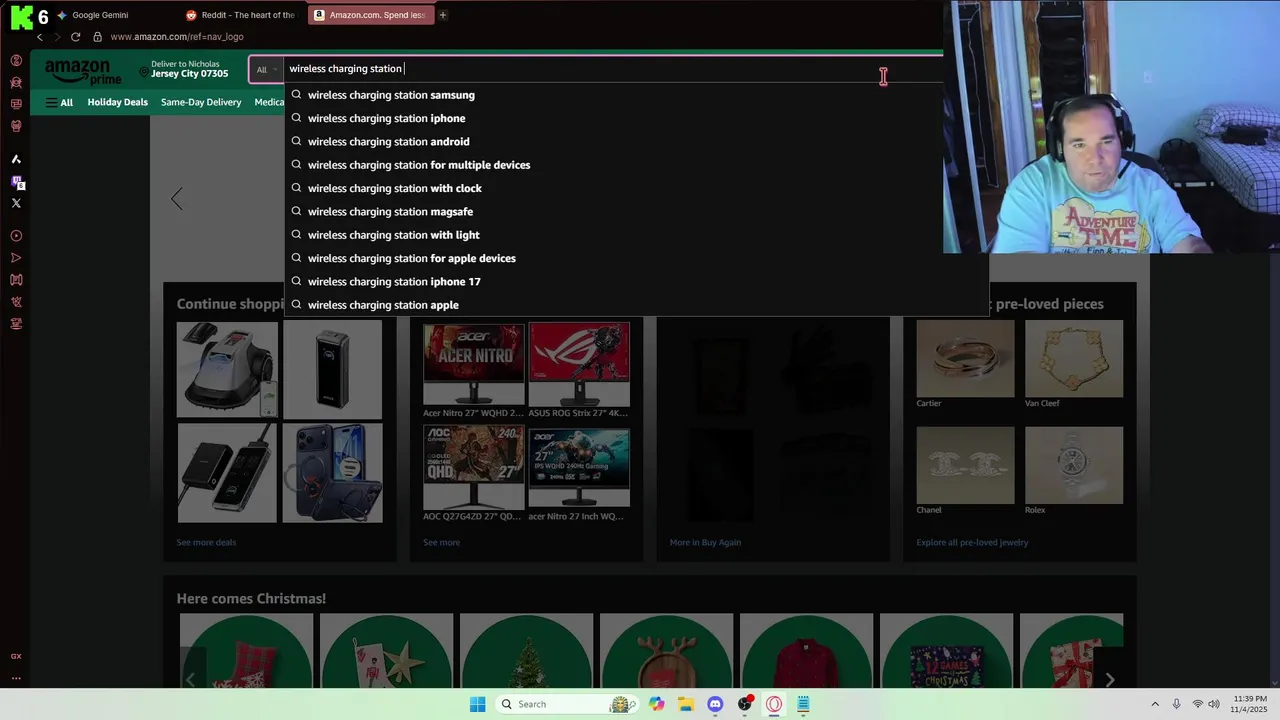This screenshot has height=720, width=1280.
Task: Open the All hamburger navigation menu
Action: click(x=59, y=102)
